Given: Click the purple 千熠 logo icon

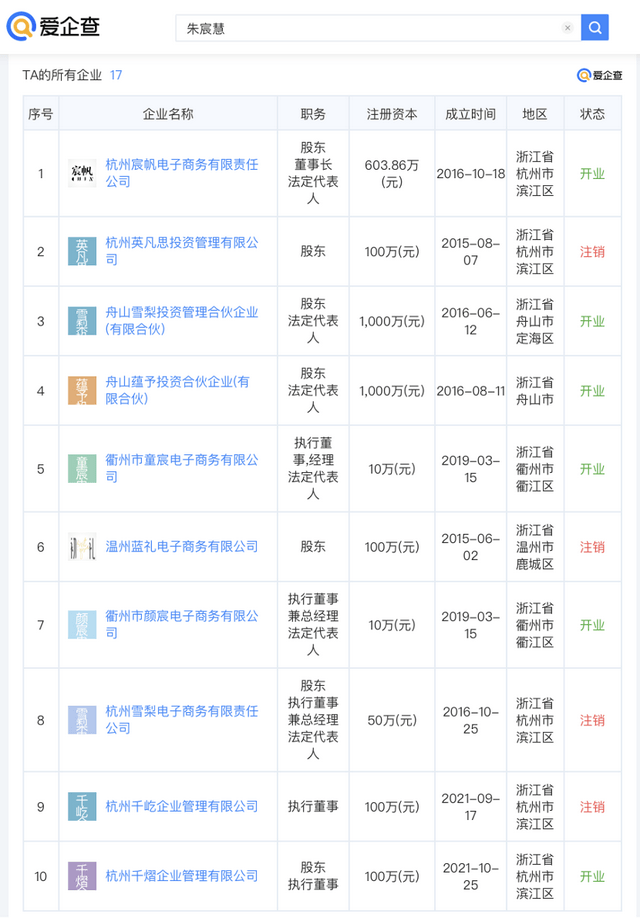Looking at the screenshot, I should (x=82, y=876).
